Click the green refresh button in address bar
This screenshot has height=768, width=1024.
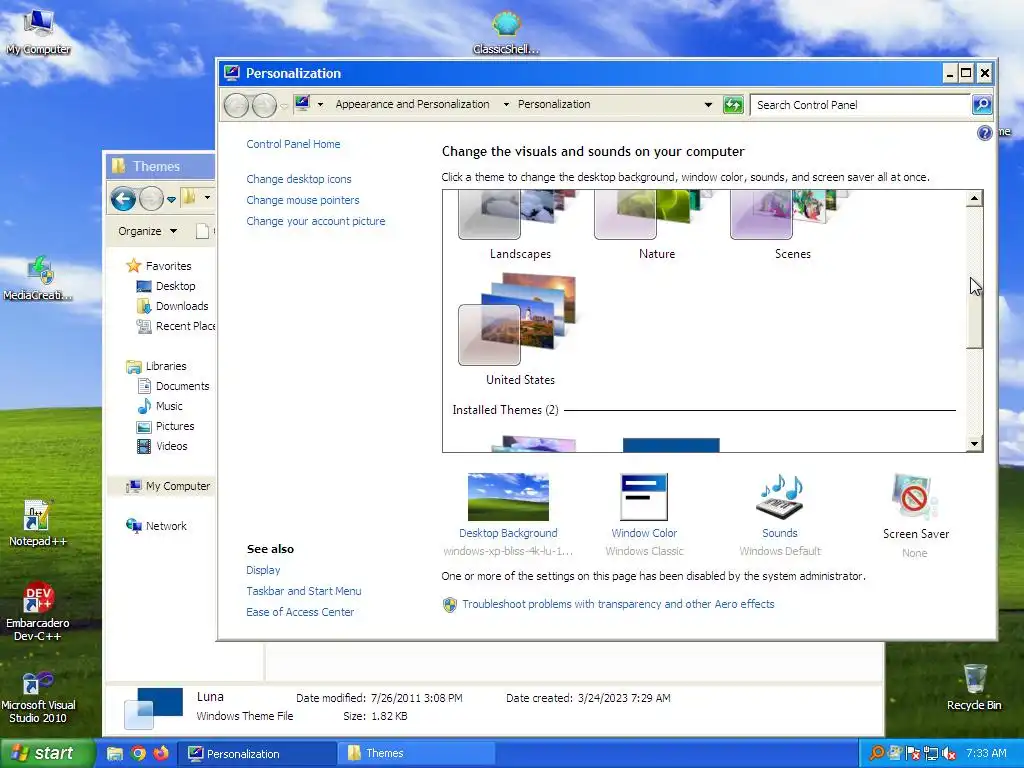(x=733, y=104)
